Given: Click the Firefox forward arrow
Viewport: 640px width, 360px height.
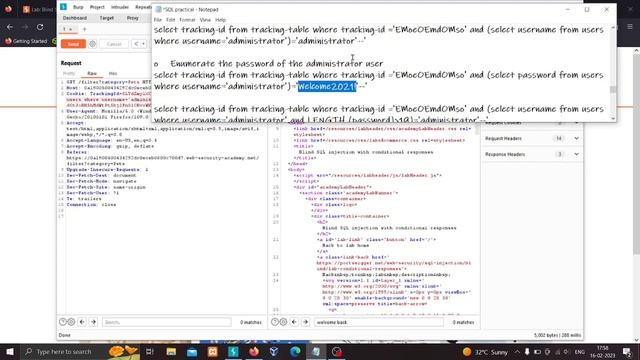Looking at the screenshot, I should point(25,27).
